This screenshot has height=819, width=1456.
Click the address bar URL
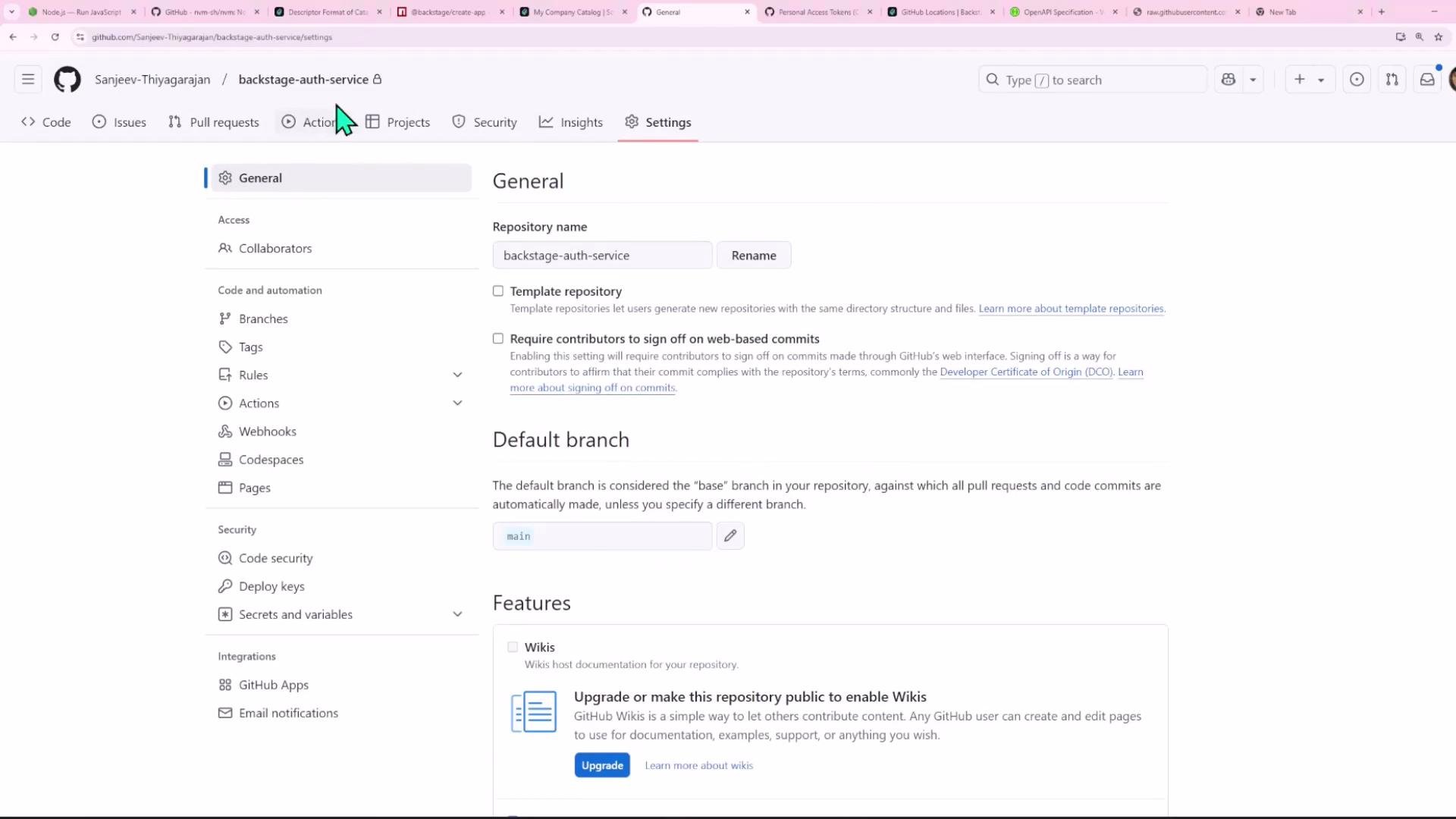click(212, 37)
